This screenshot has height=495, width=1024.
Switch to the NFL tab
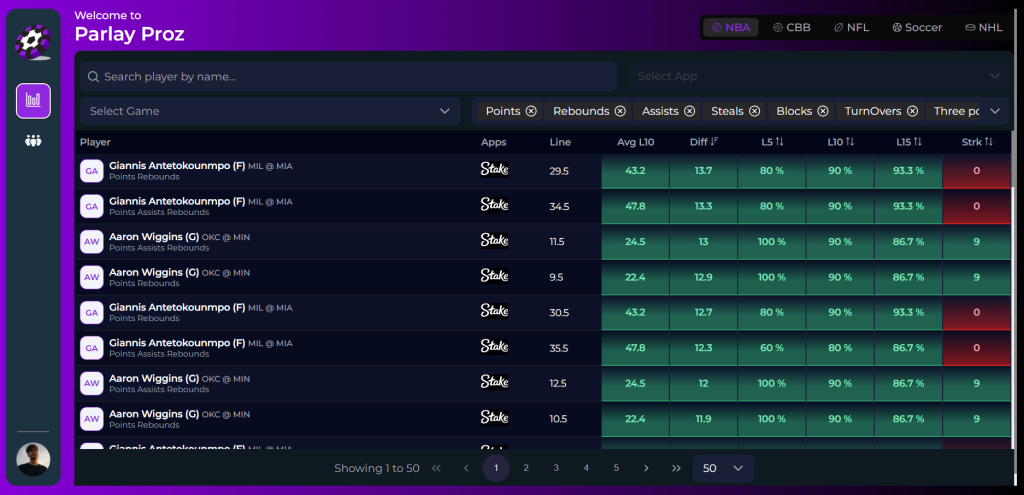[x=852, y=27]
